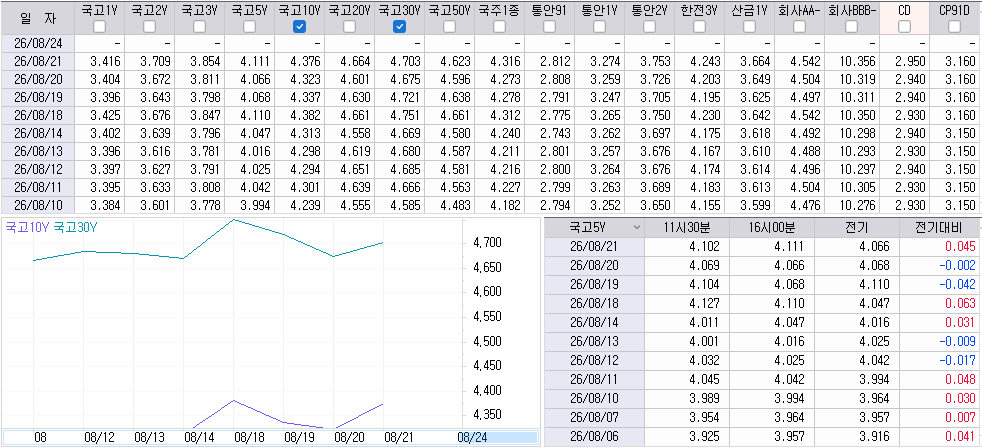This screenshot has height=448, width=982.
Task: Enable the 국고3Y checkbox
Action: [199, 26]
